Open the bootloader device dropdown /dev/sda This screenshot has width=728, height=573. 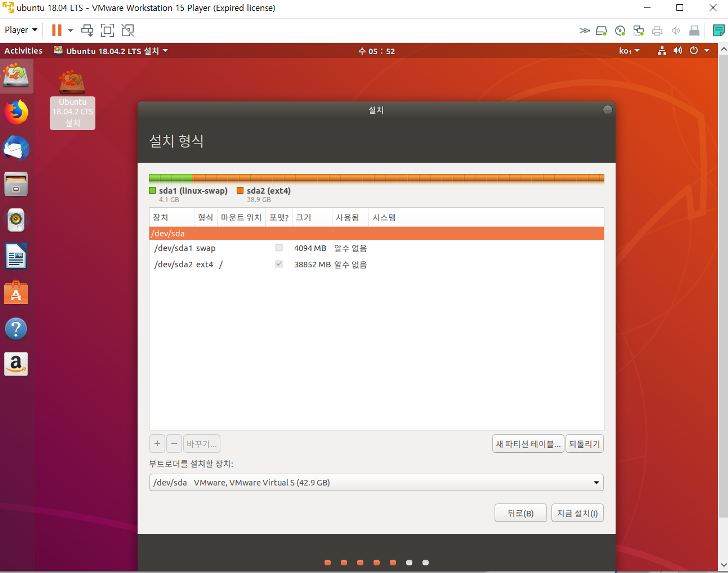(x=376, y=482)
